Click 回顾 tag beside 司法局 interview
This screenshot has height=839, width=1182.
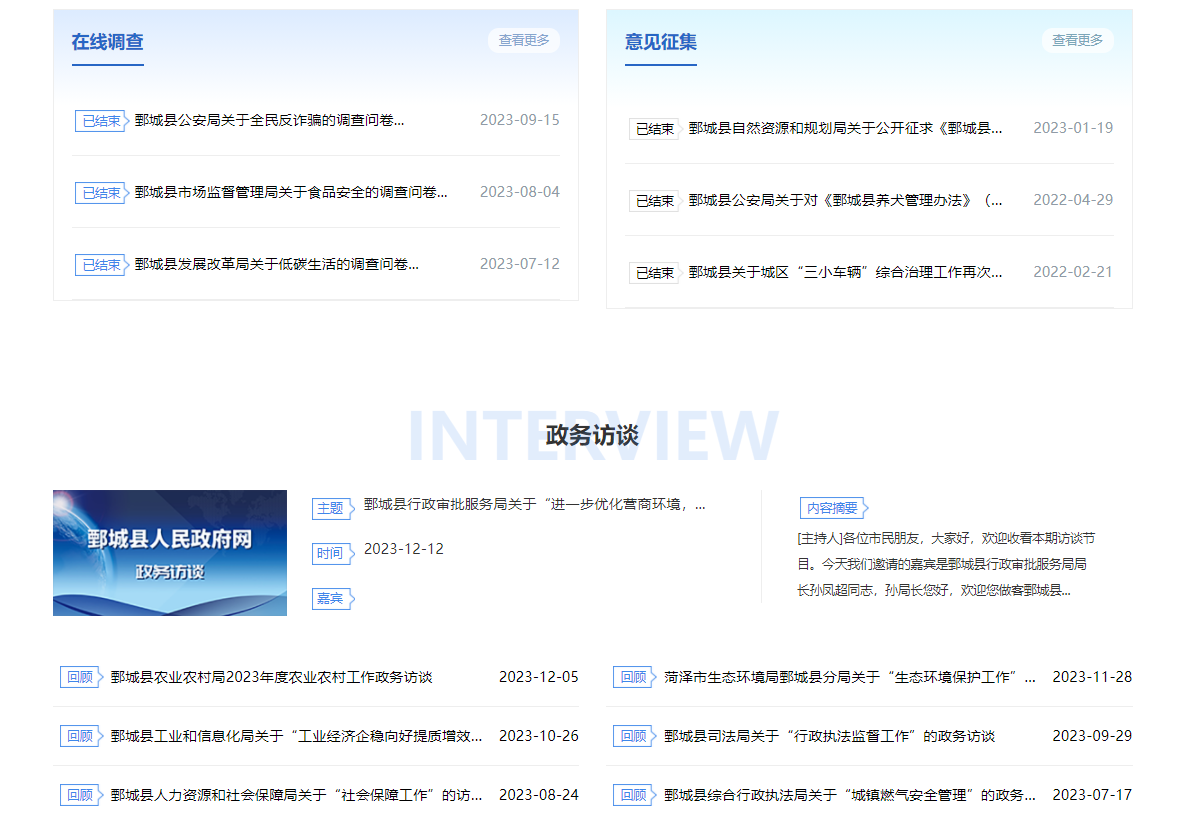click(634, 736)
